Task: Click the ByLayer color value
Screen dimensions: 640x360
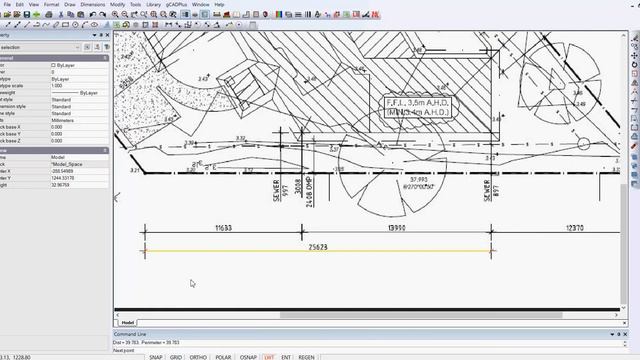Action: (65, 65)
